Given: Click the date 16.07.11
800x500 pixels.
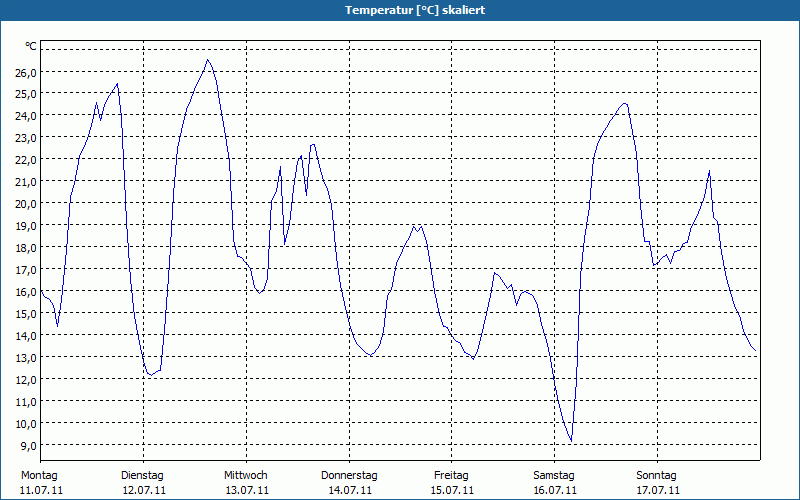Looking at the screenshot, I should 555,490.
